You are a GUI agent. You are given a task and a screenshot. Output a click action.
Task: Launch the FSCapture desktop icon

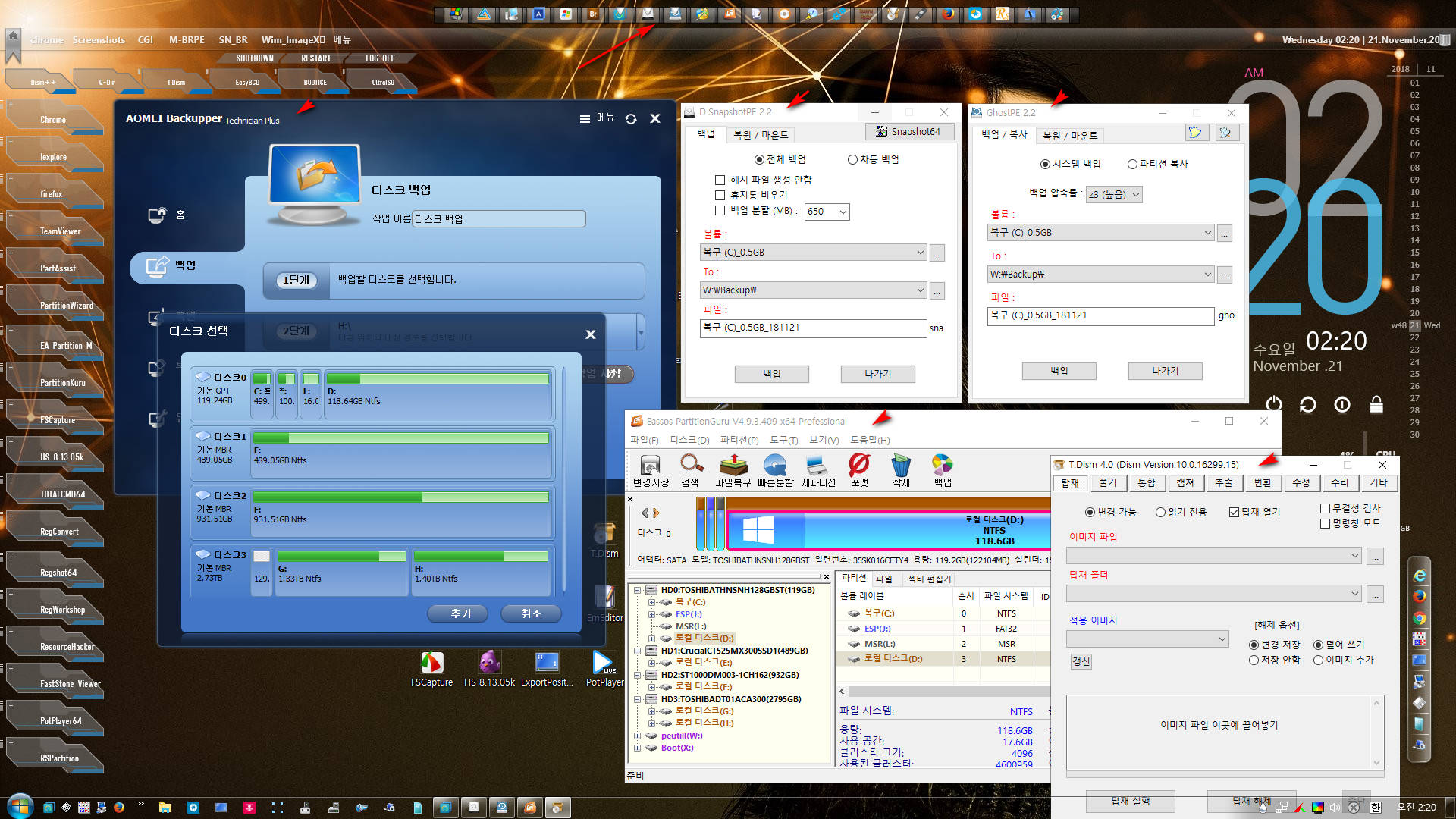[x=431, y=669]
